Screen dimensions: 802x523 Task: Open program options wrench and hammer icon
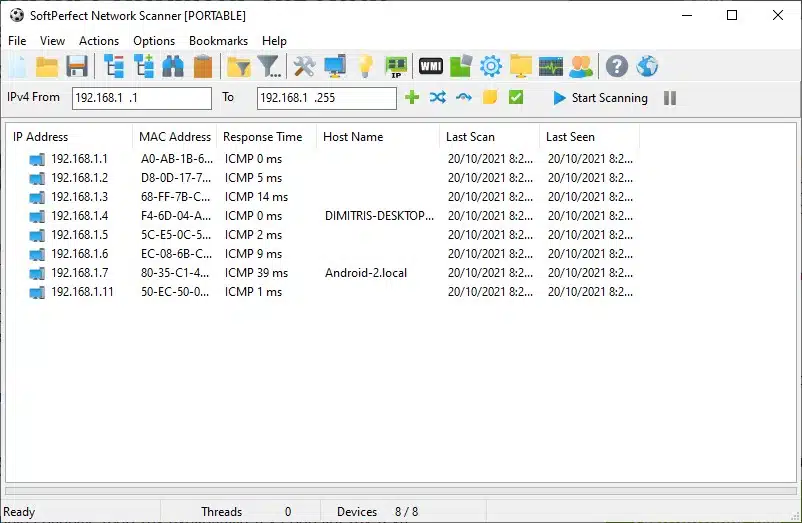click(x=304, y=67)
